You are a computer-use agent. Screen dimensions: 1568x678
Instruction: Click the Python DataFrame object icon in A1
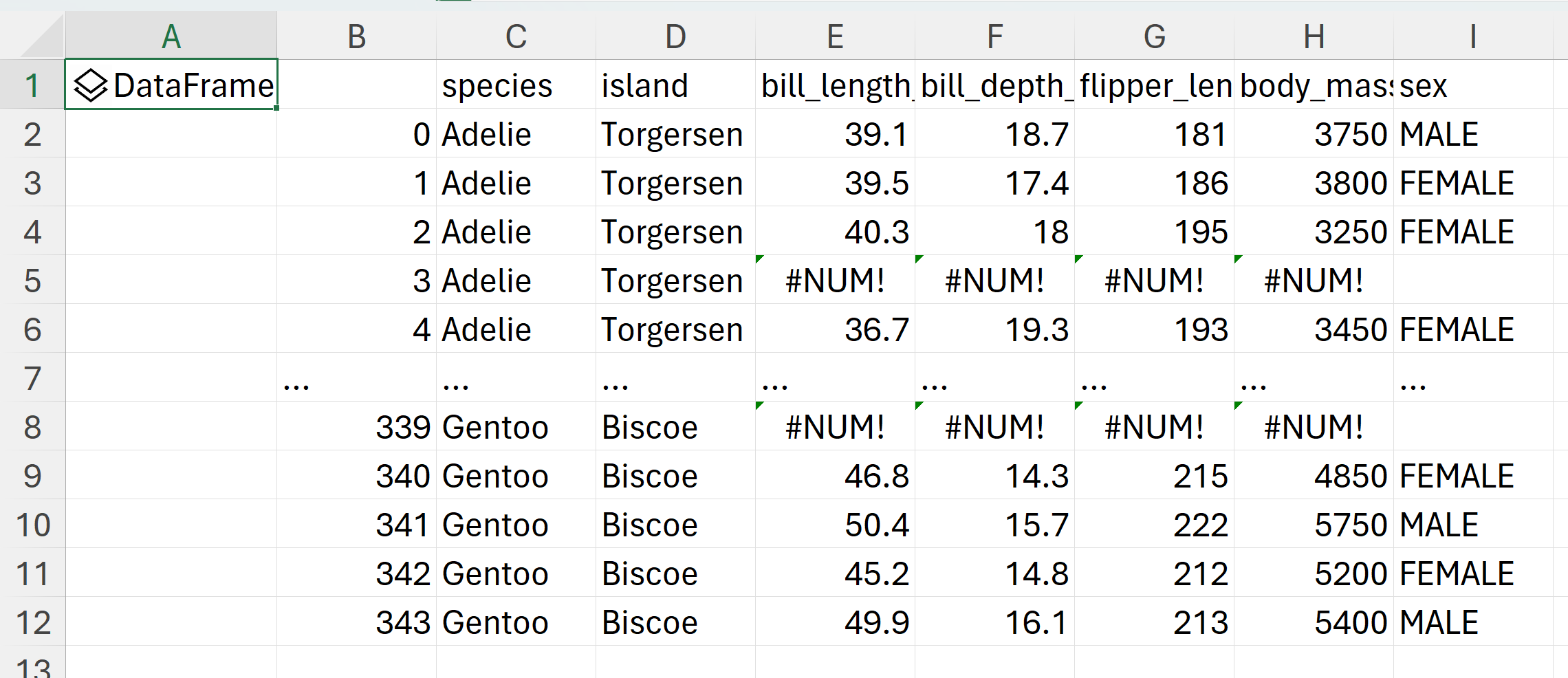coord(90,86)
